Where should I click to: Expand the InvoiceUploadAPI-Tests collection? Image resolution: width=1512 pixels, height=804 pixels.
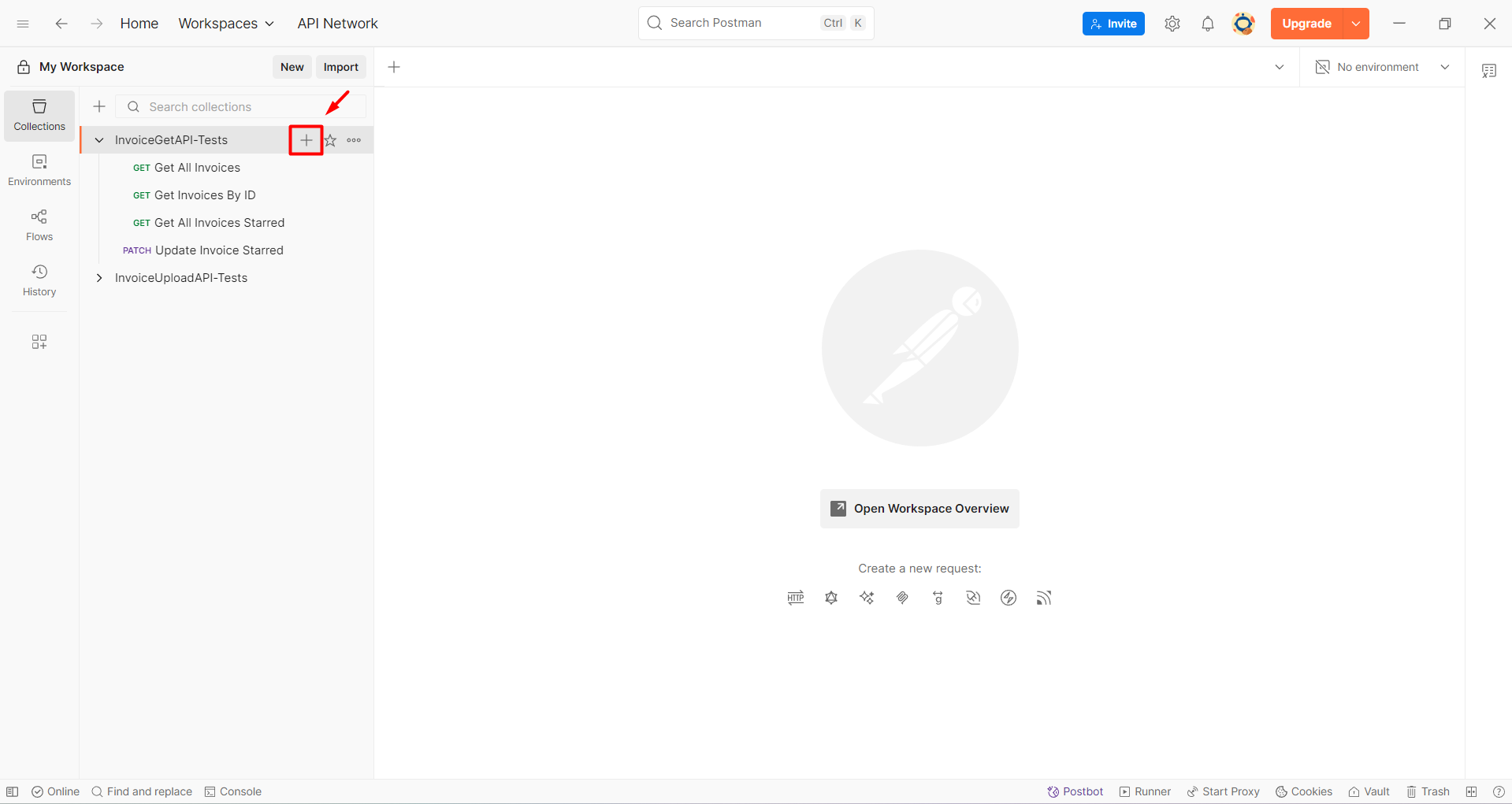[98, 277]
